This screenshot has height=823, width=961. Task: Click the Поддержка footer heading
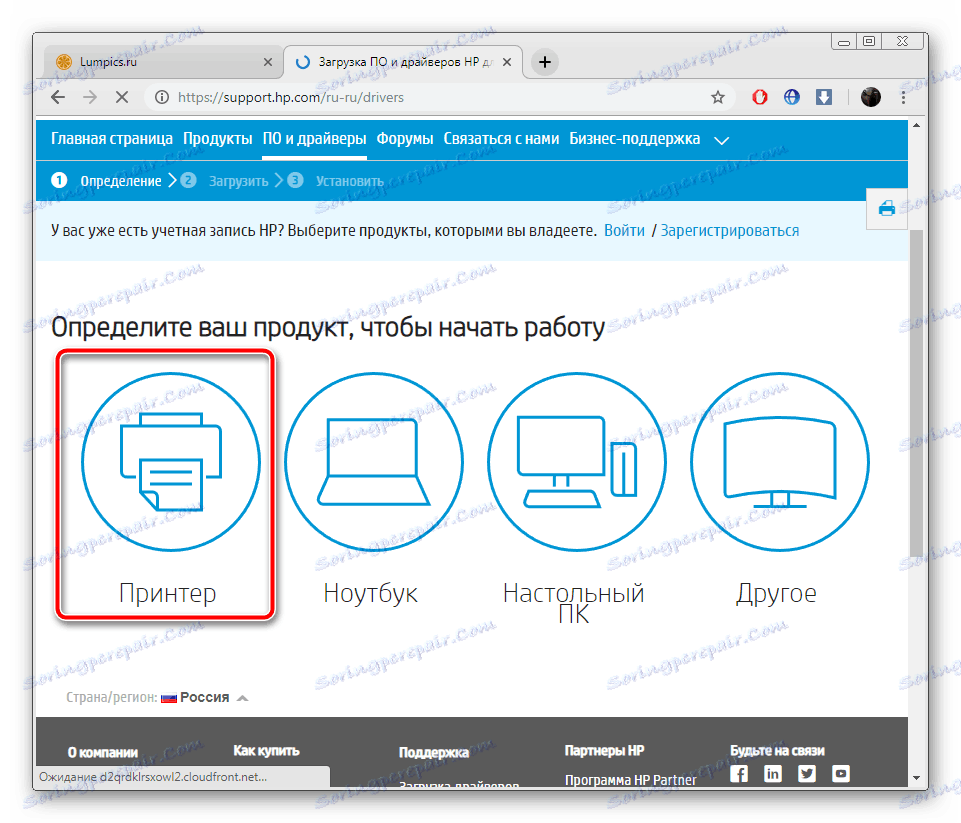click(433, 752)
